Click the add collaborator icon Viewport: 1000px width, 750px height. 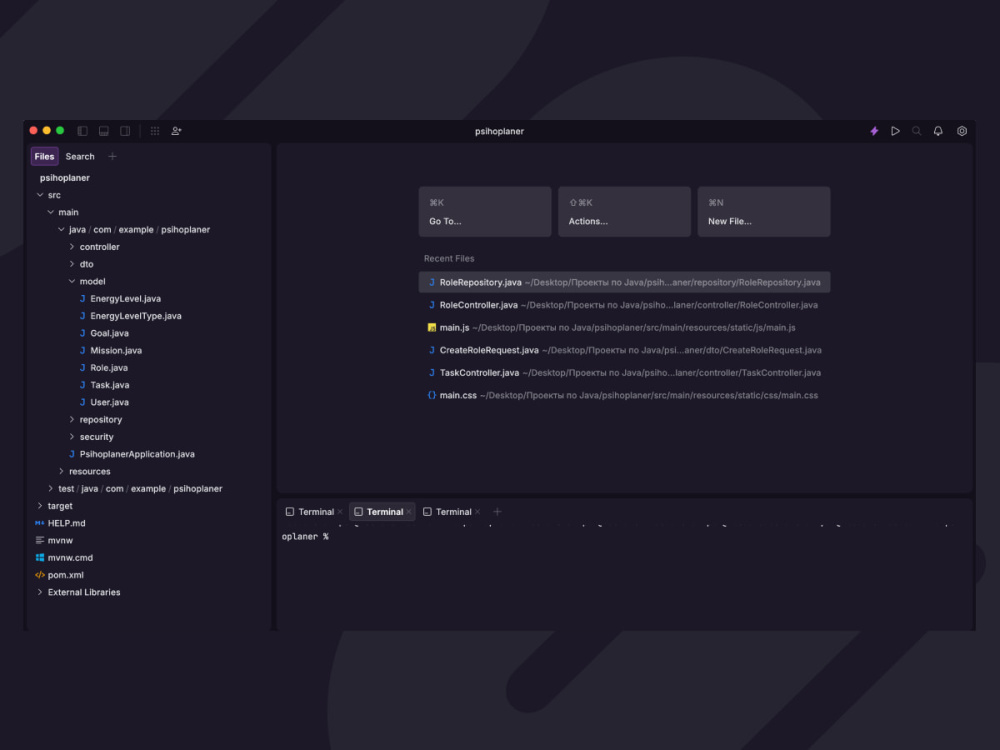tap(177, 131)
